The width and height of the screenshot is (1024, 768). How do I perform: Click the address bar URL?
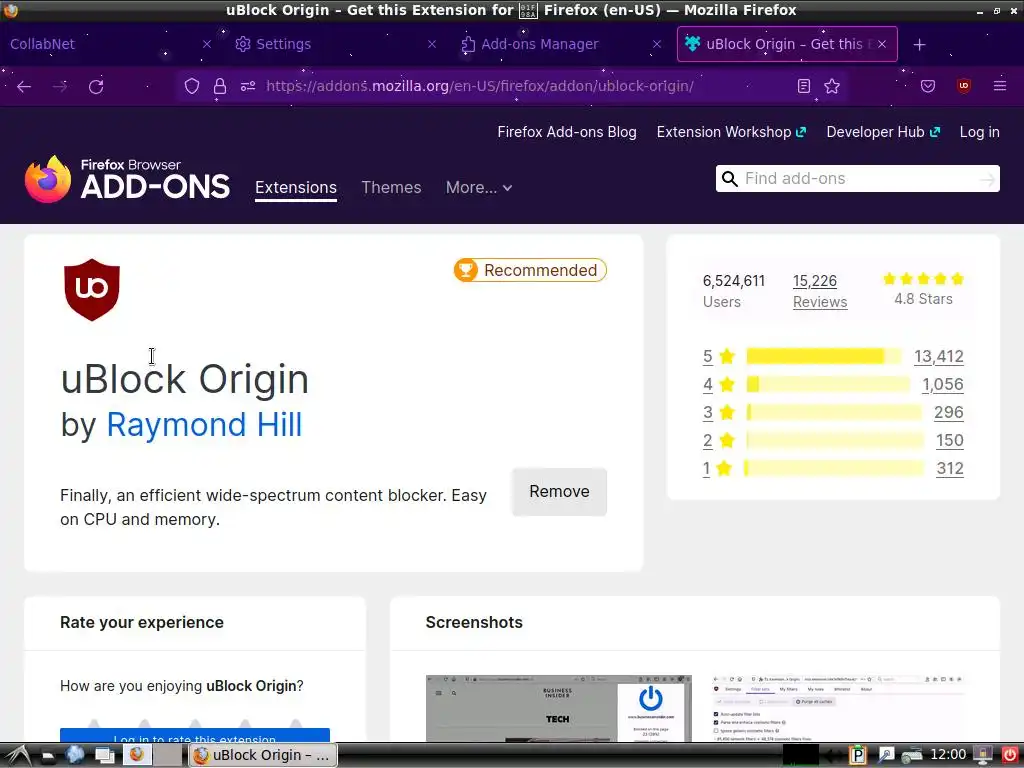coord(479,86)
